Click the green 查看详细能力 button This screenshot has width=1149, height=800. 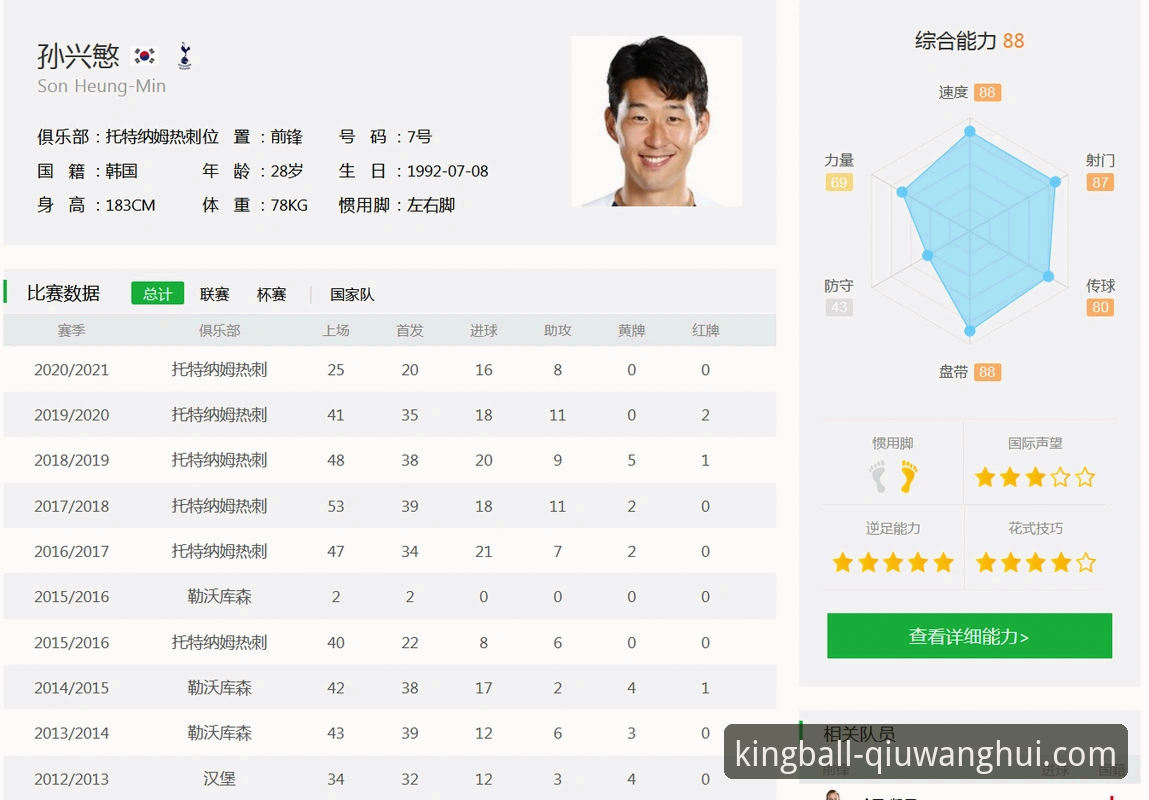tap(969, 636)
